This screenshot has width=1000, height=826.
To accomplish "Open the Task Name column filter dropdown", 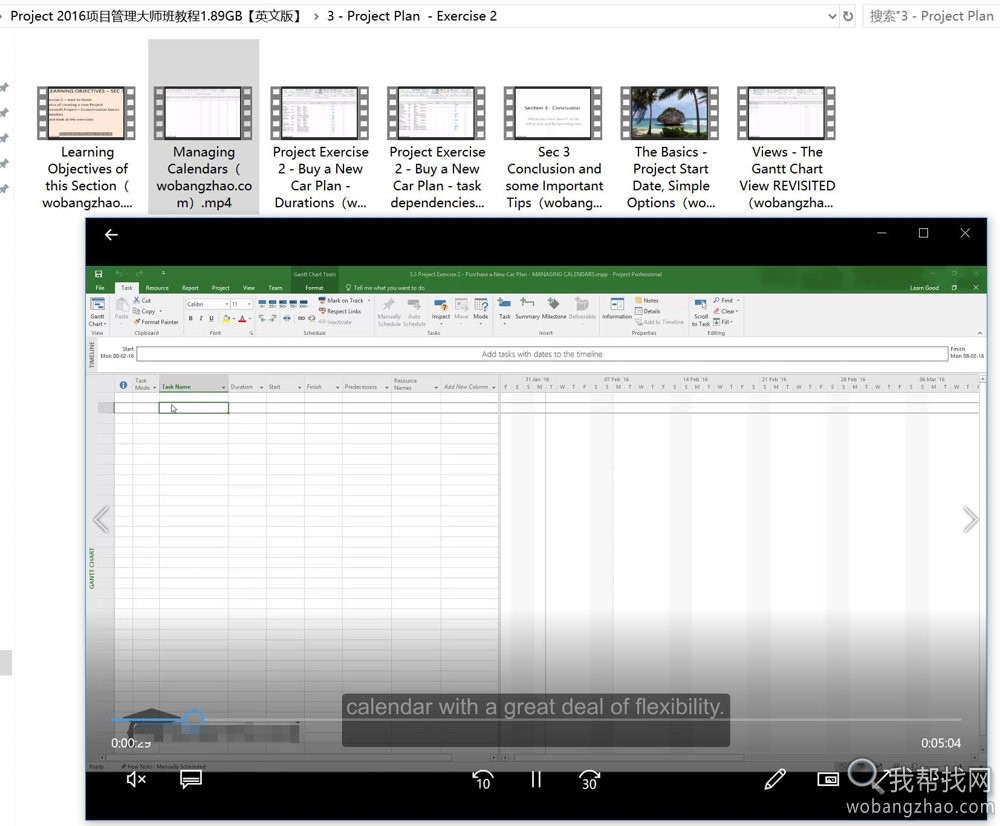I will (223, 387).
